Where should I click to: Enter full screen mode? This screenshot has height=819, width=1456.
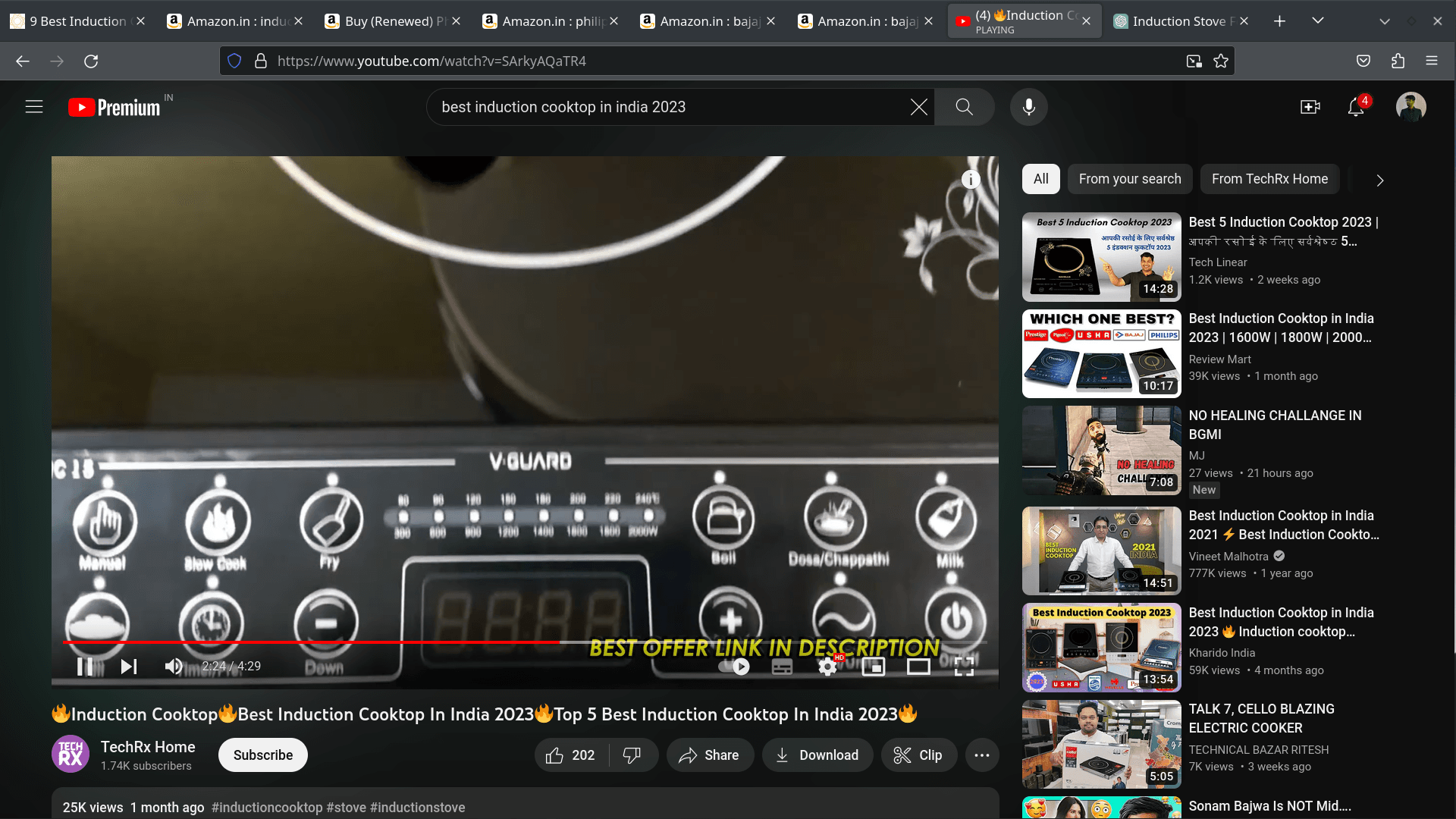(x=964, y=667)
